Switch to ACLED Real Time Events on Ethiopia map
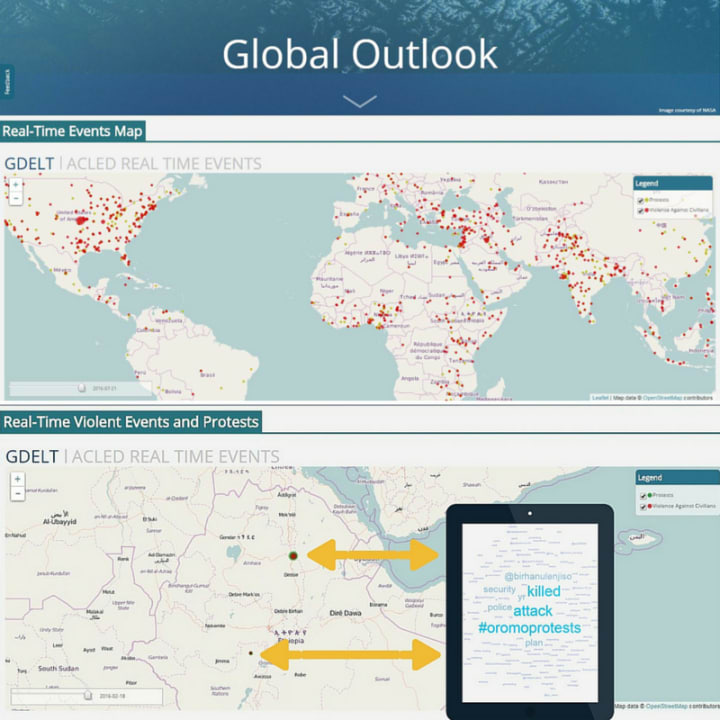The width and height of the screenshot is (720, 720). click(176, 456)
